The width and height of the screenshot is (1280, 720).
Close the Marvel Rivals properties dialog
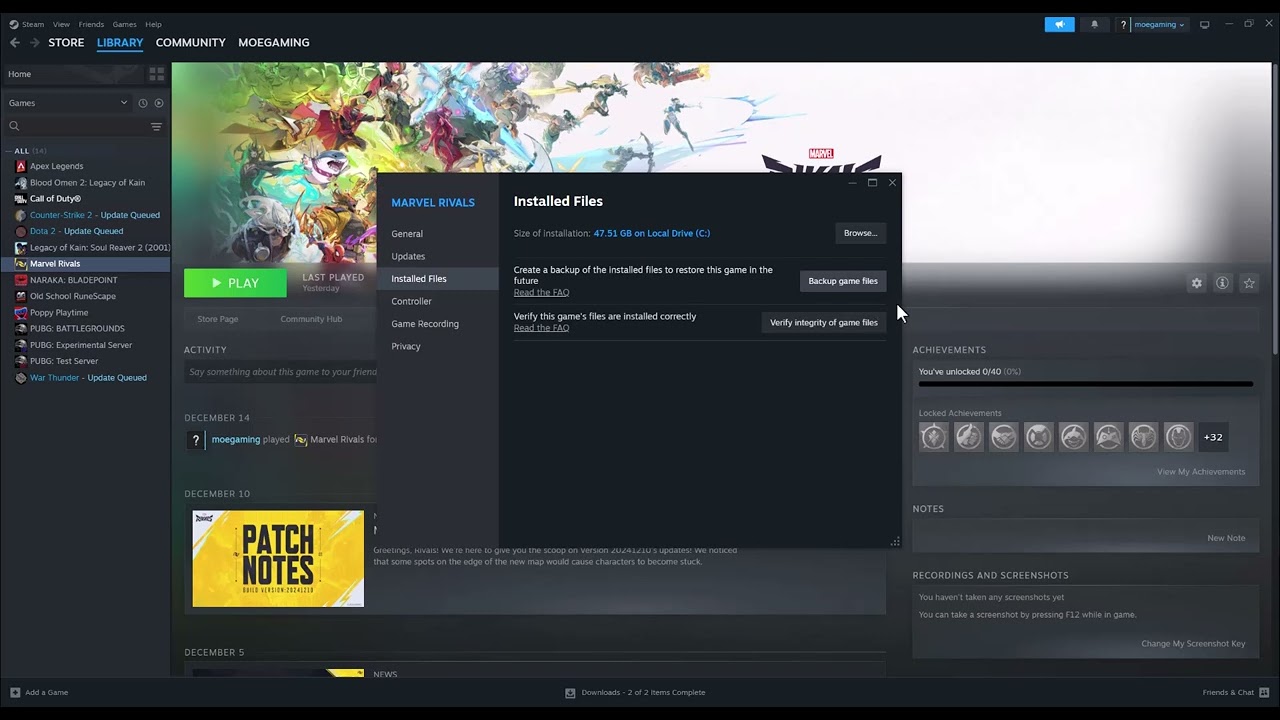tap(892, 183)
